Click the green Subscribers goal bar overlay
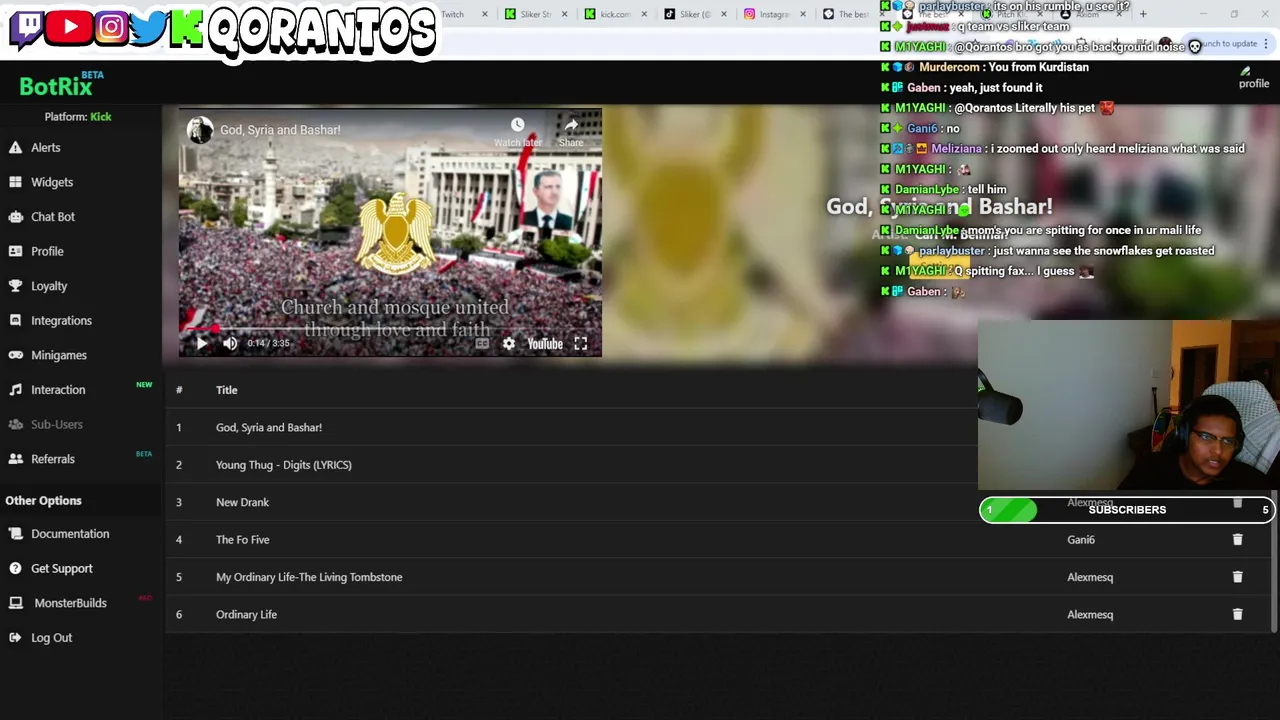Screen dimensions: 1280x720 pyautogui.click(x=1127, y=510)
